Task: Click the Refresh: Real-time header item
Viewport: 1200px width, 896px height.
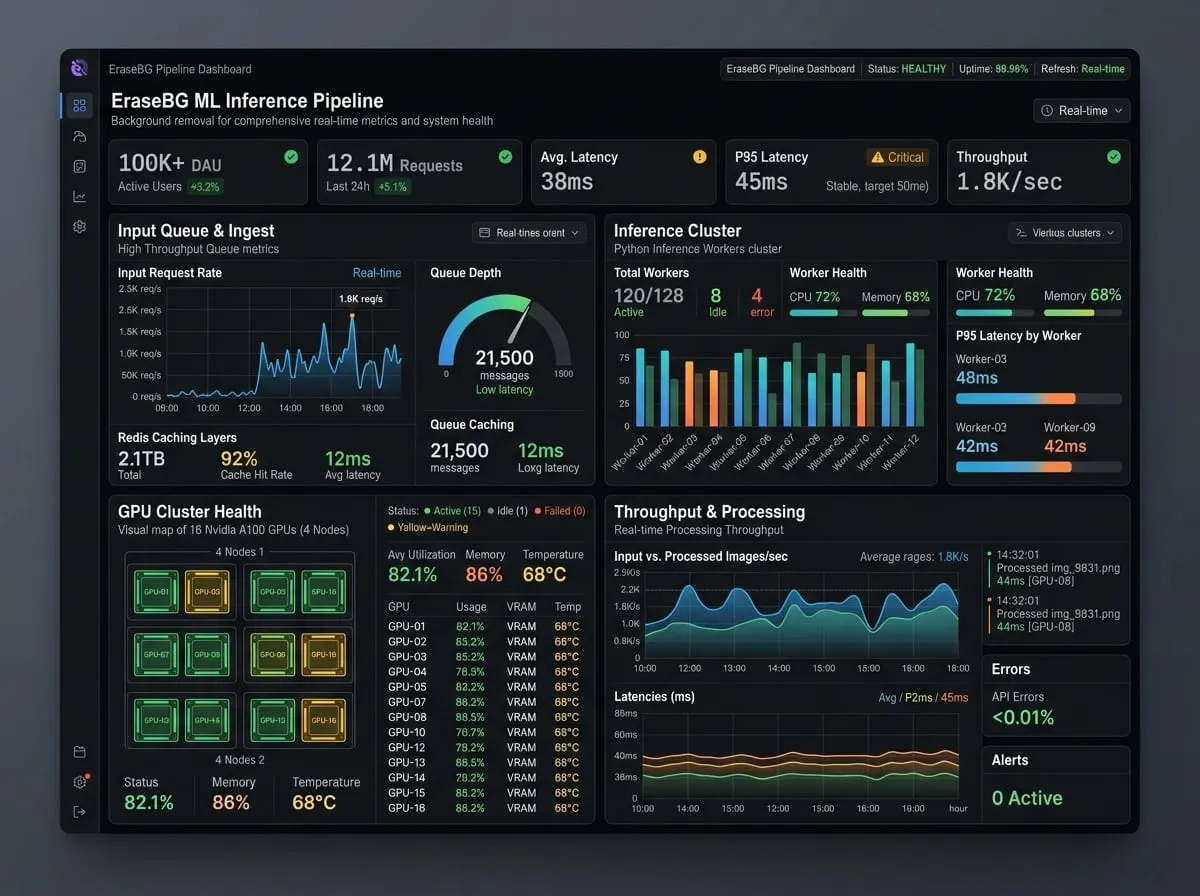Action: (x=1083, y=69)
